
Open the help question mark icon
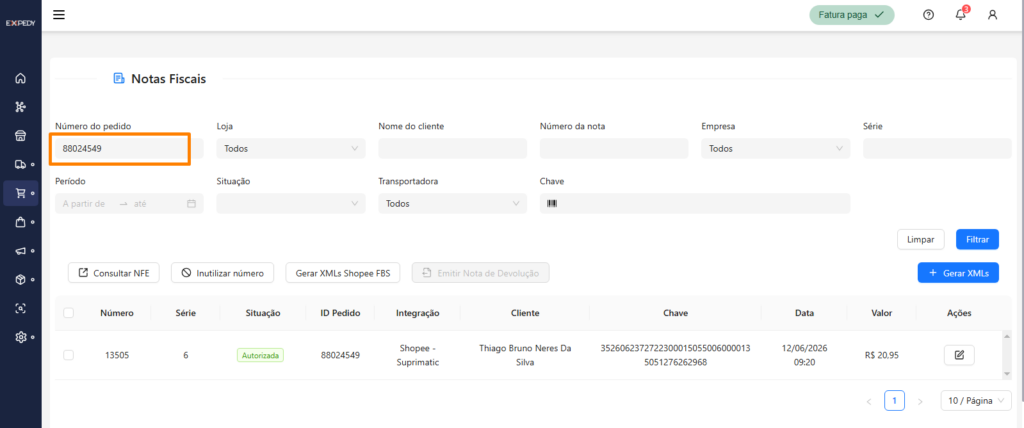tap(928, 15)
